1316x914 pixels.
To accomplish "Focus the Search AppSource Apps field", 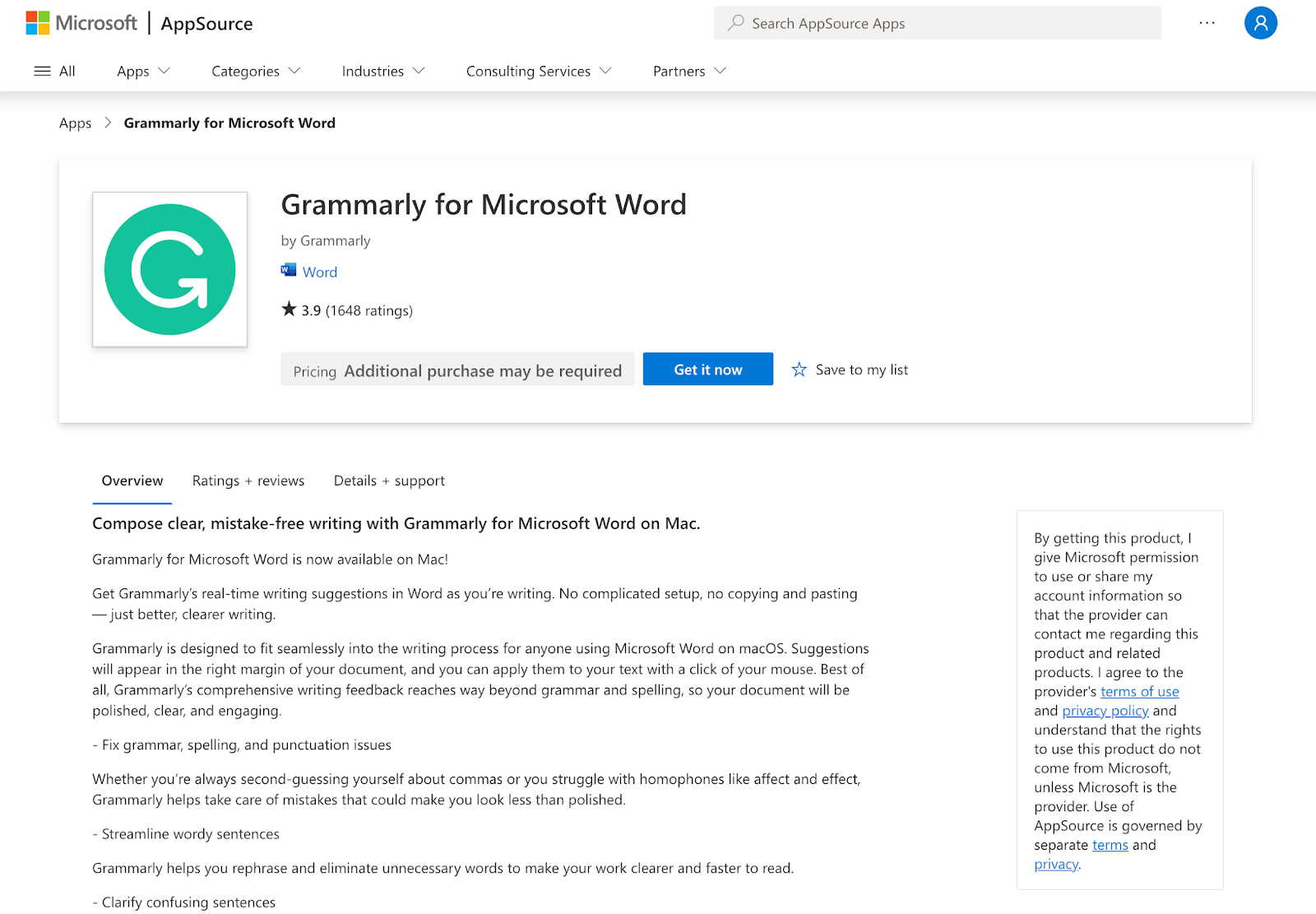I will click(938, 23).
